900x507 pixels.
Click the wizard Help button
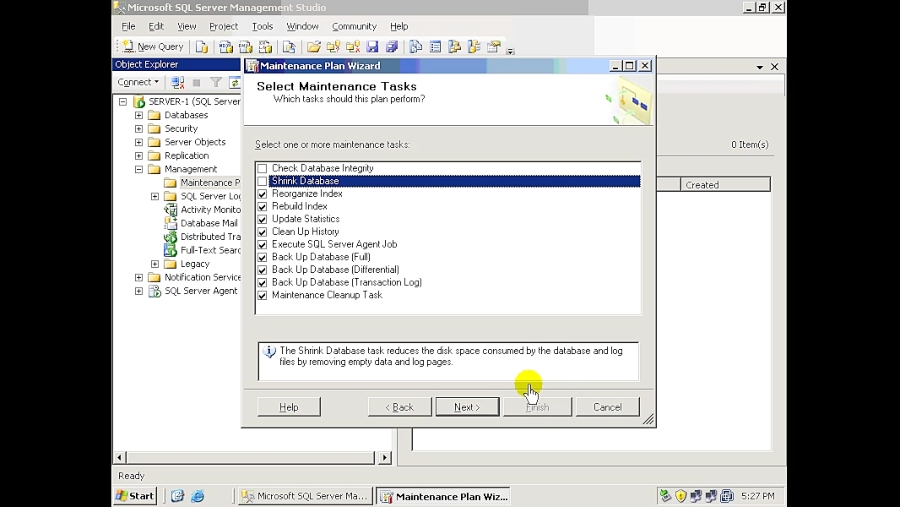click(x=289, y=407)
